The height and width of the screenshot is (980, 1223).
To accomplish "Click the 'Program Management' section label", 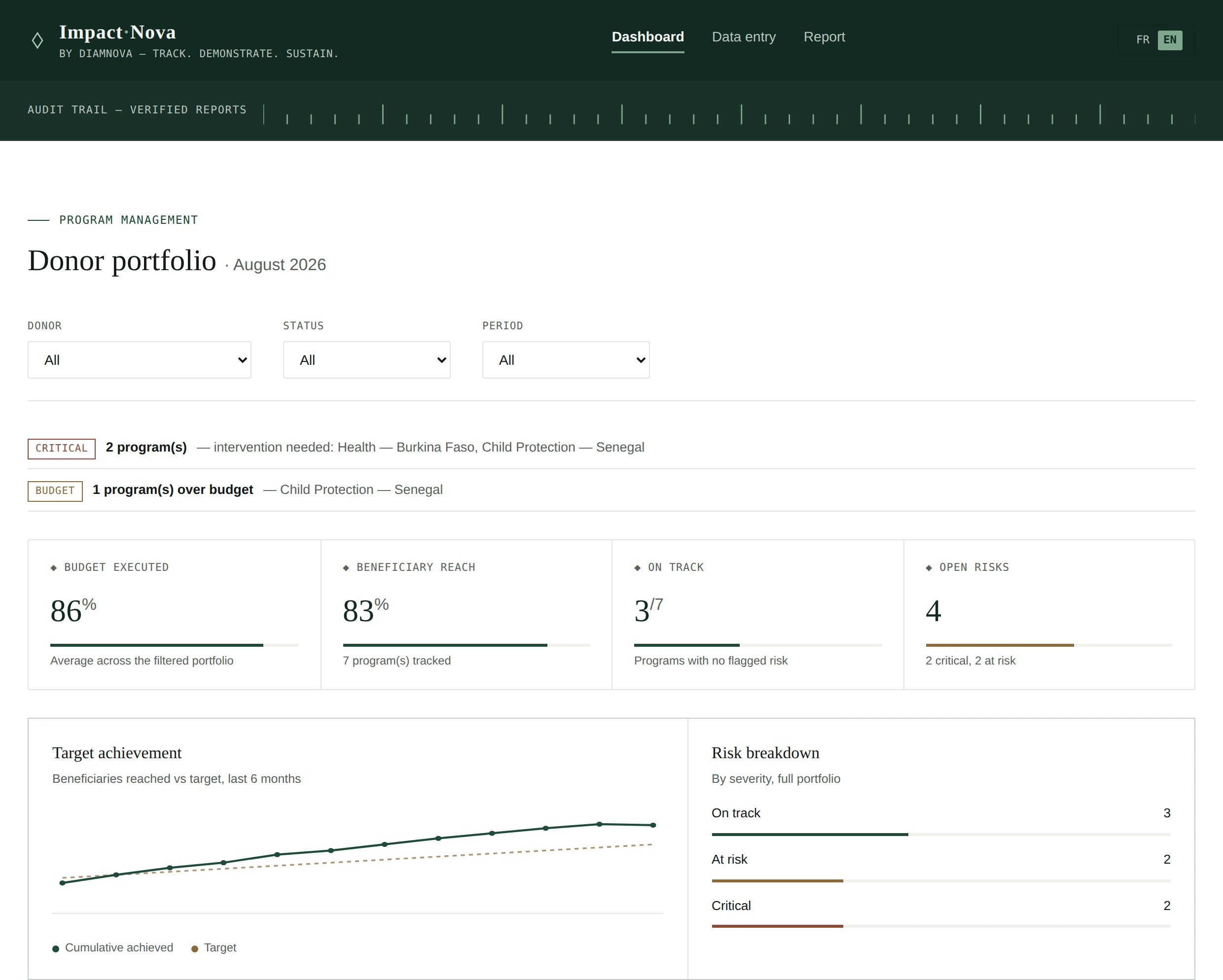I will click(128, 220).
